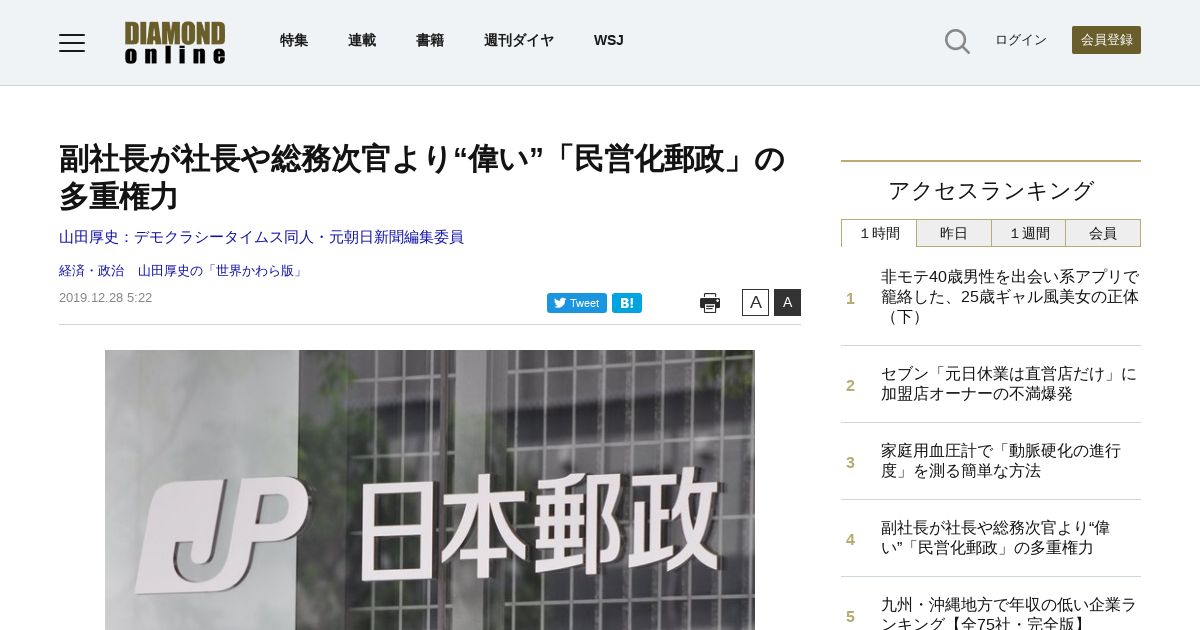This screenshot has width=1200, height=630.
Task: Click the ログイン link
Action: click(1021, 40)
